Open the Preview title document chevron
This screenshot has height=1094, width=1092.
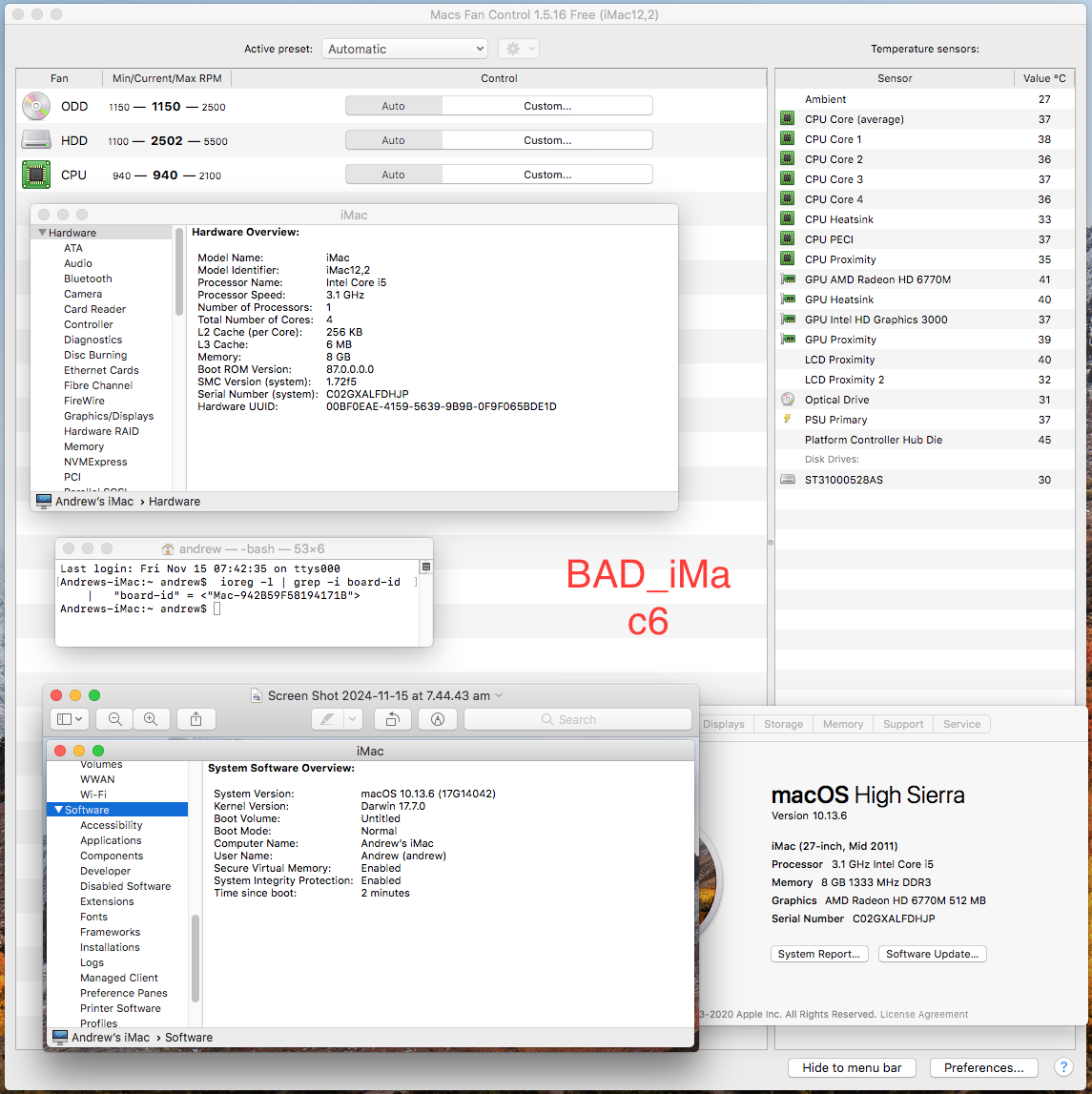(499, 695)
